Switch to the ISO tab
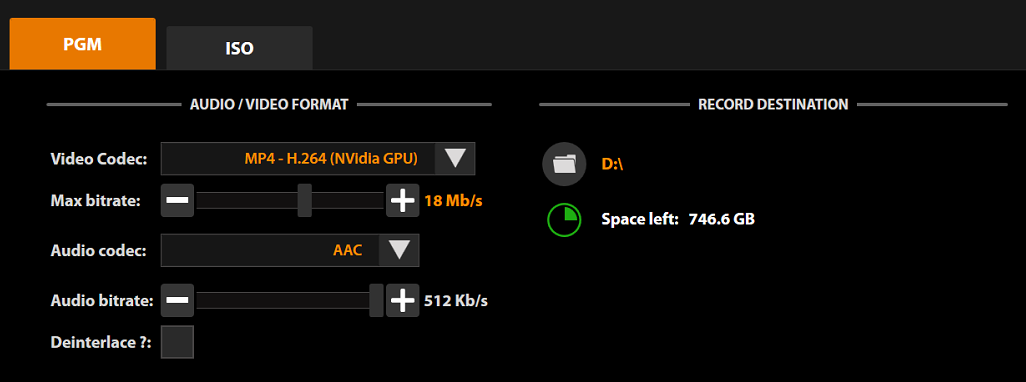This screenshot has height=382, width=1026. point(239,48)
